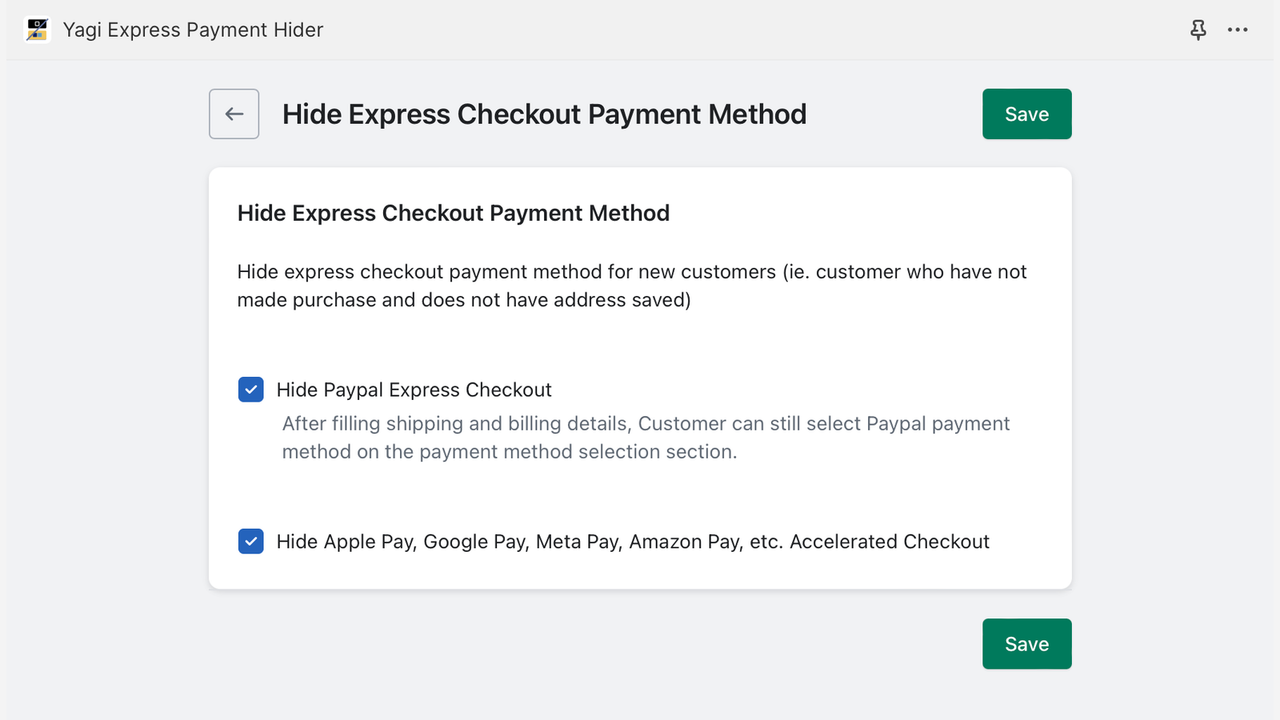Click the left-pointing arrow button

click(x=233, y=113)
